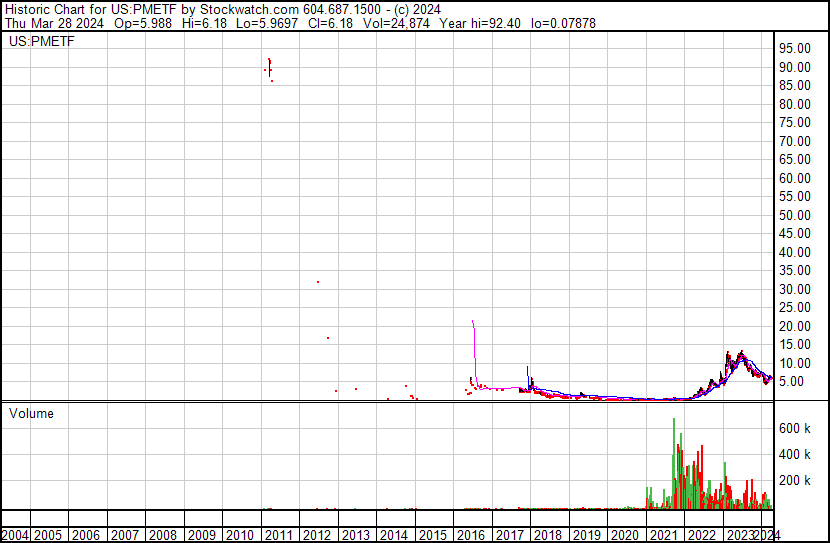Select the 2008 year marker
The image size is (830, 543).
point(163,535)
